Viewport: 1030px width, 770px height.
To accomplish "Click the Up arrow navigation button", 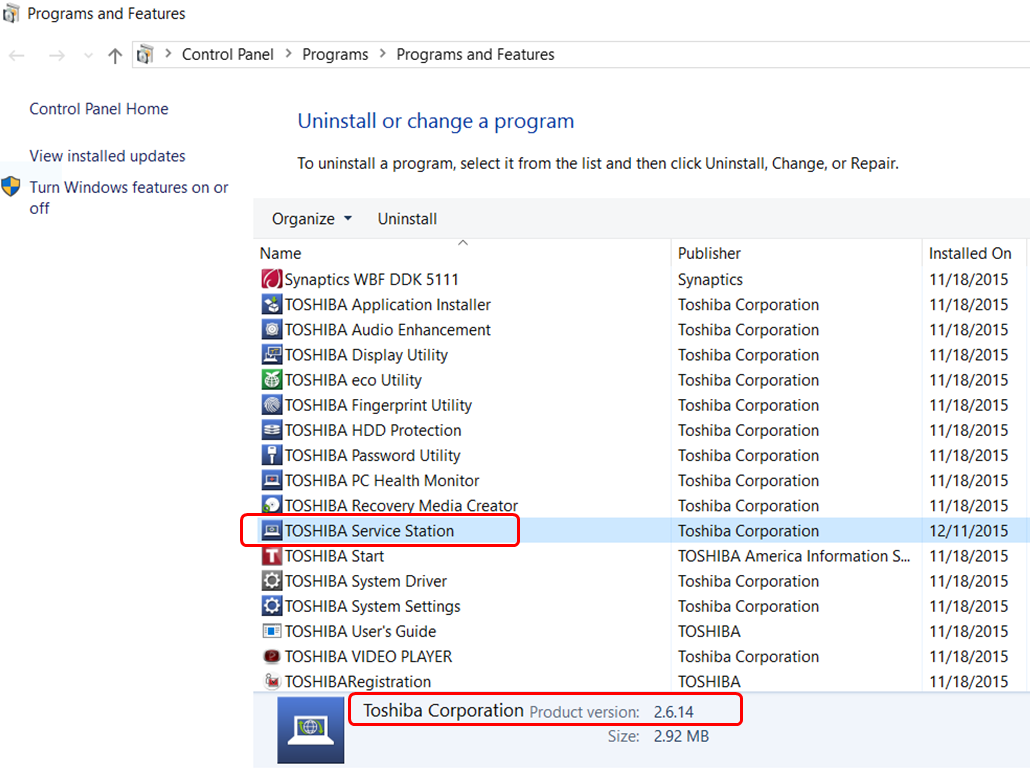I will pos(115,55).
